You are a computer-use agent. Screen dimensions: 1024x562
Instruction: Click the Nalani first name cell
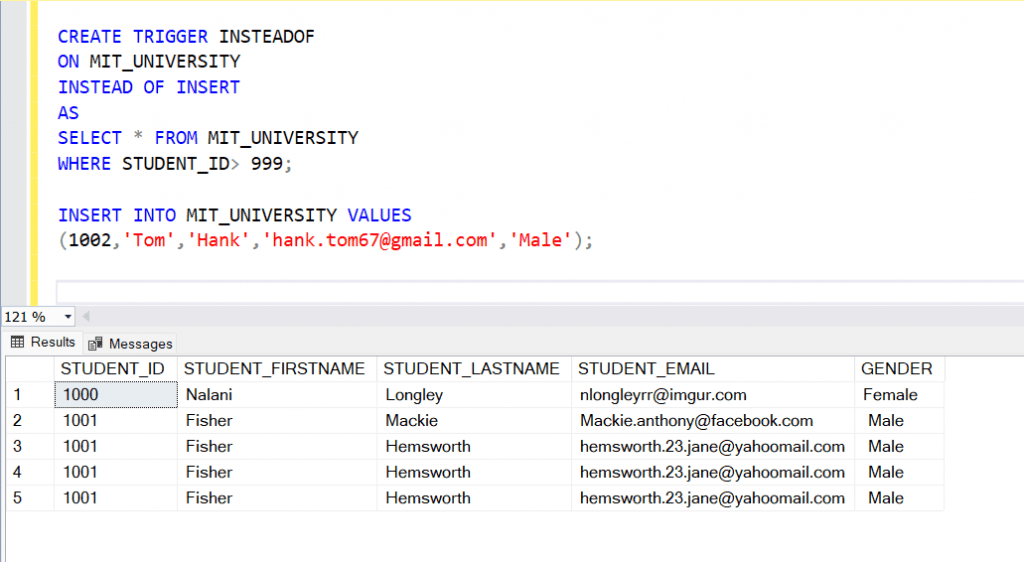(x=276, y=395)
